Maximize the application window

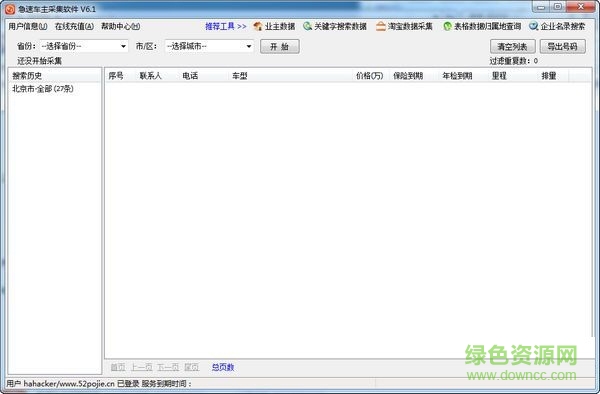point(558,7)
